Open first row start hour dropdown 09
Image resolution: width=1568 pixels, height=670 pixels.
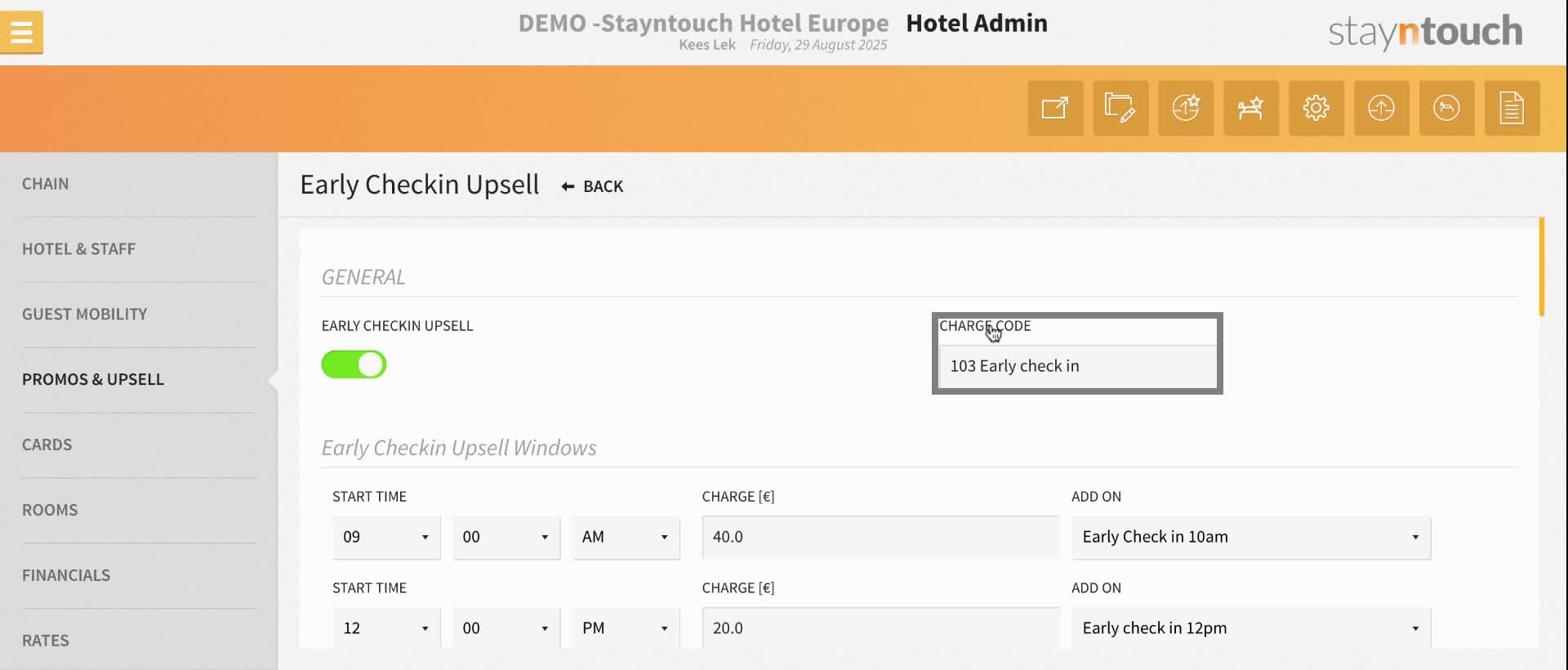386,537
